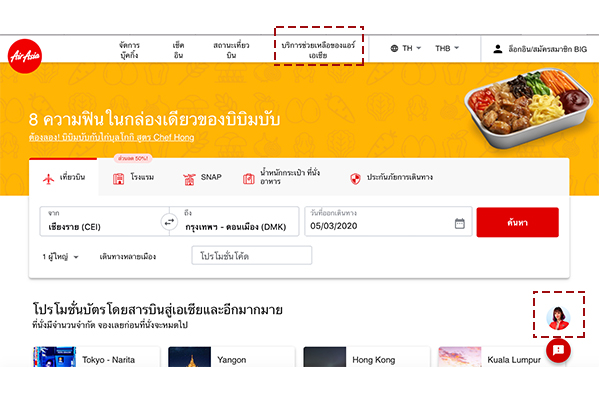Click the user profile login icon
Screen dimensions: 600x400
click(x=497, y=49)
